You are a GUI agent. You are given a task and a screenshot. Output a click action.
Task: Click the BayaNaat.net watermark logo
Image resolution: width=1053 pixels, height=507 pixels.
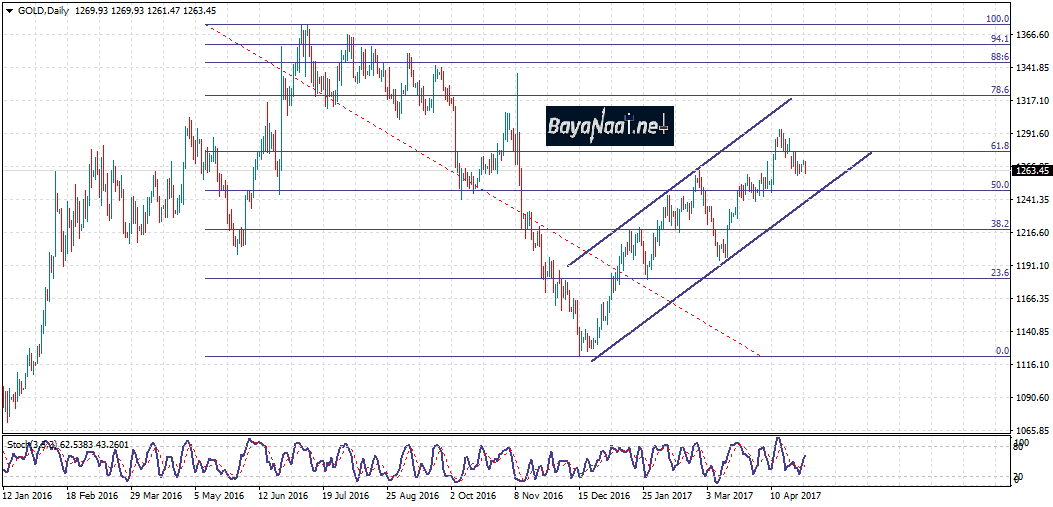point(609,126)
